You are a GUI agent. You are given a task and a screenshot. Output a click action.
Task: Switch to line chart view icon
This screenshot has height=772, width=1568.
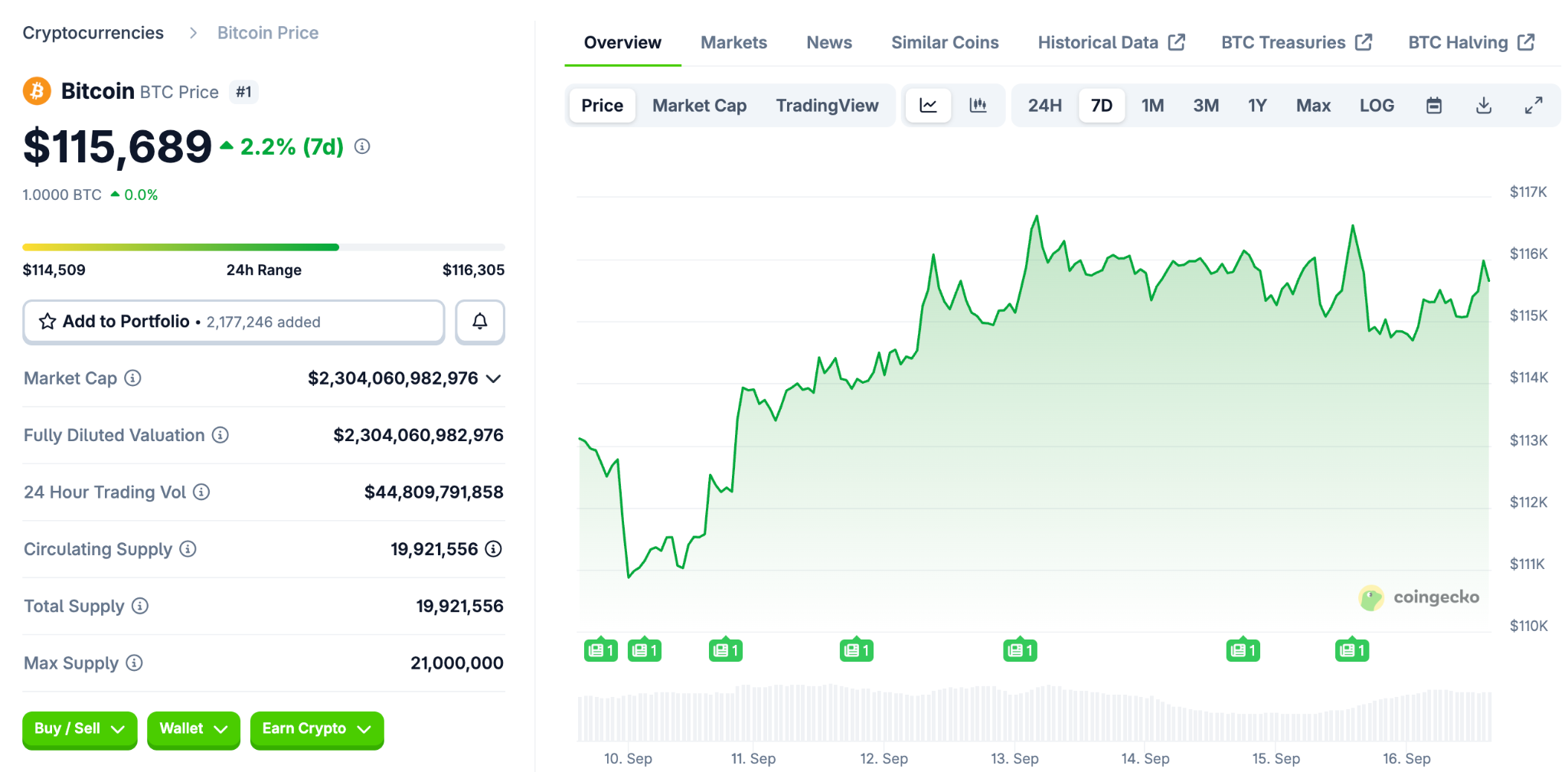[928, 106]
